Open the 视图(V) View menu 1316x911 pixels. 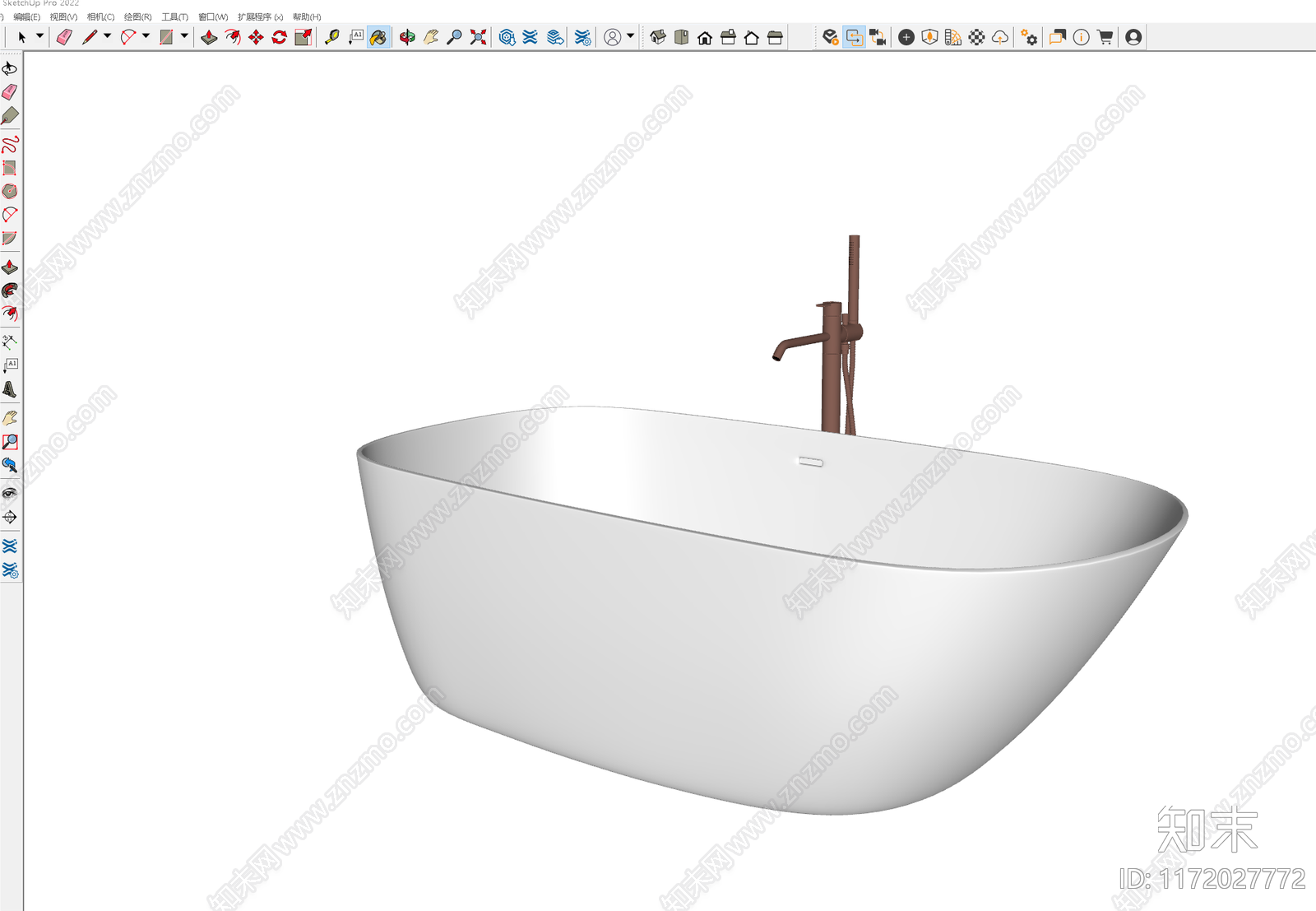[63, 16]
